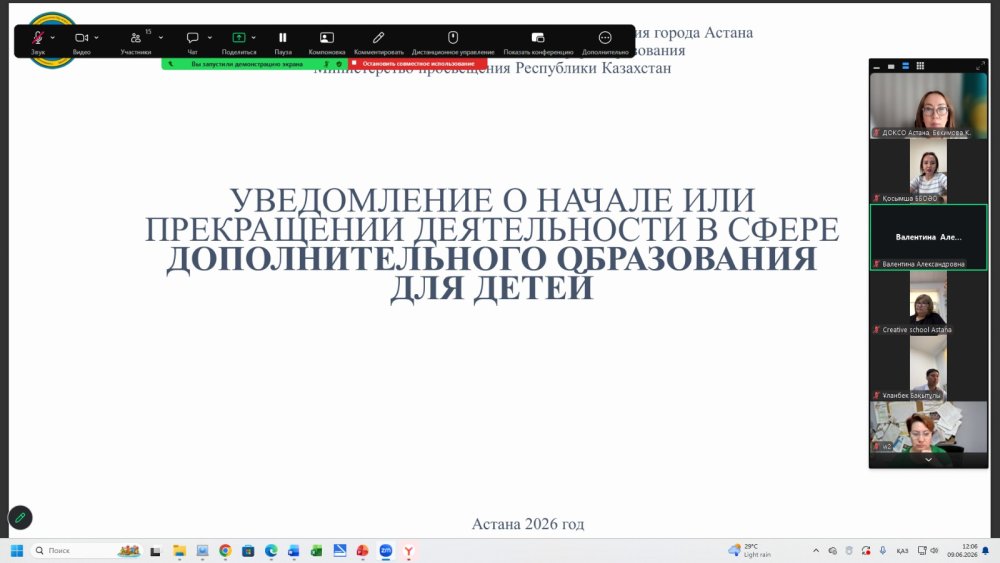Screen dimensions: 1000x563
Task: Click the shield security icon on share bar
Action: 339,64
